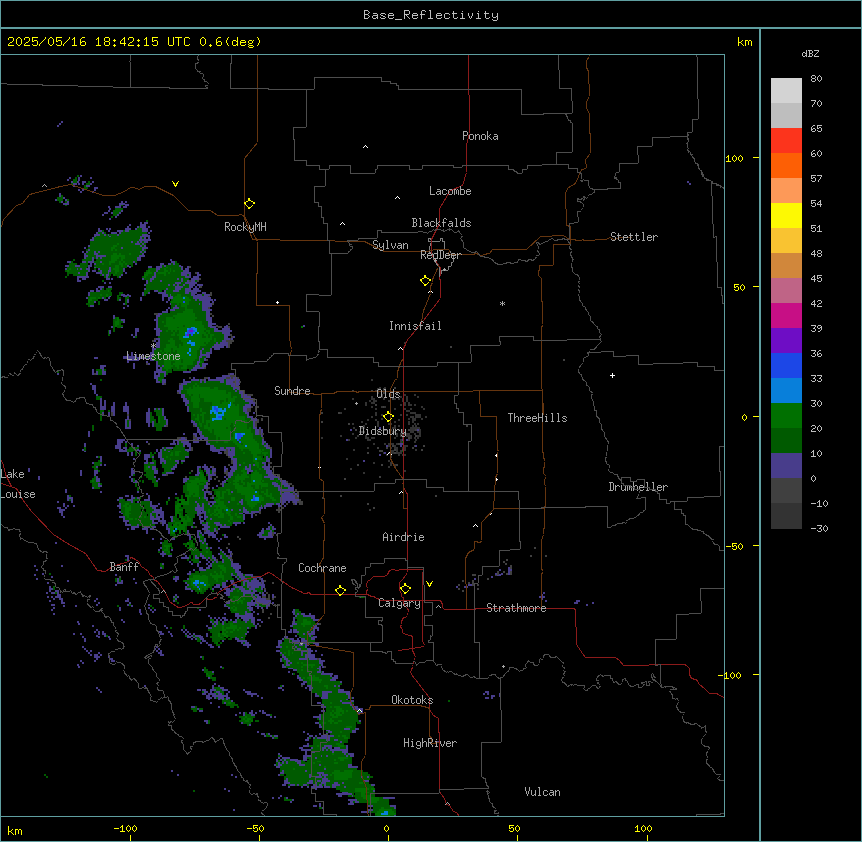Click the yellow V symbol northwest of RockyMH
The height and width of the screenshot is (842, 862).
175,184
